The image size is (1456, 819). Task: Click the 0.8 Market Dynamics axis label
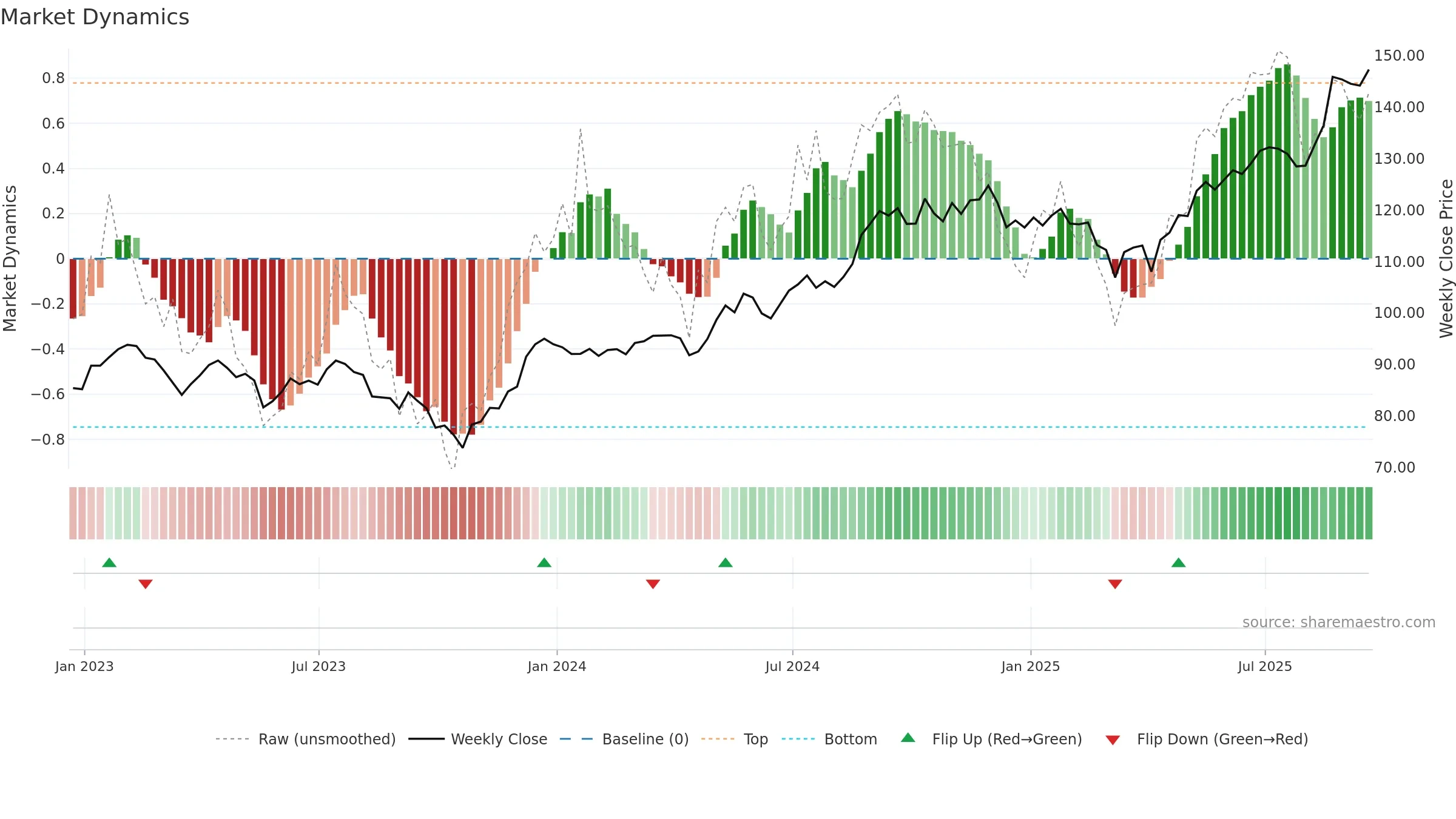tap(53, 78)
